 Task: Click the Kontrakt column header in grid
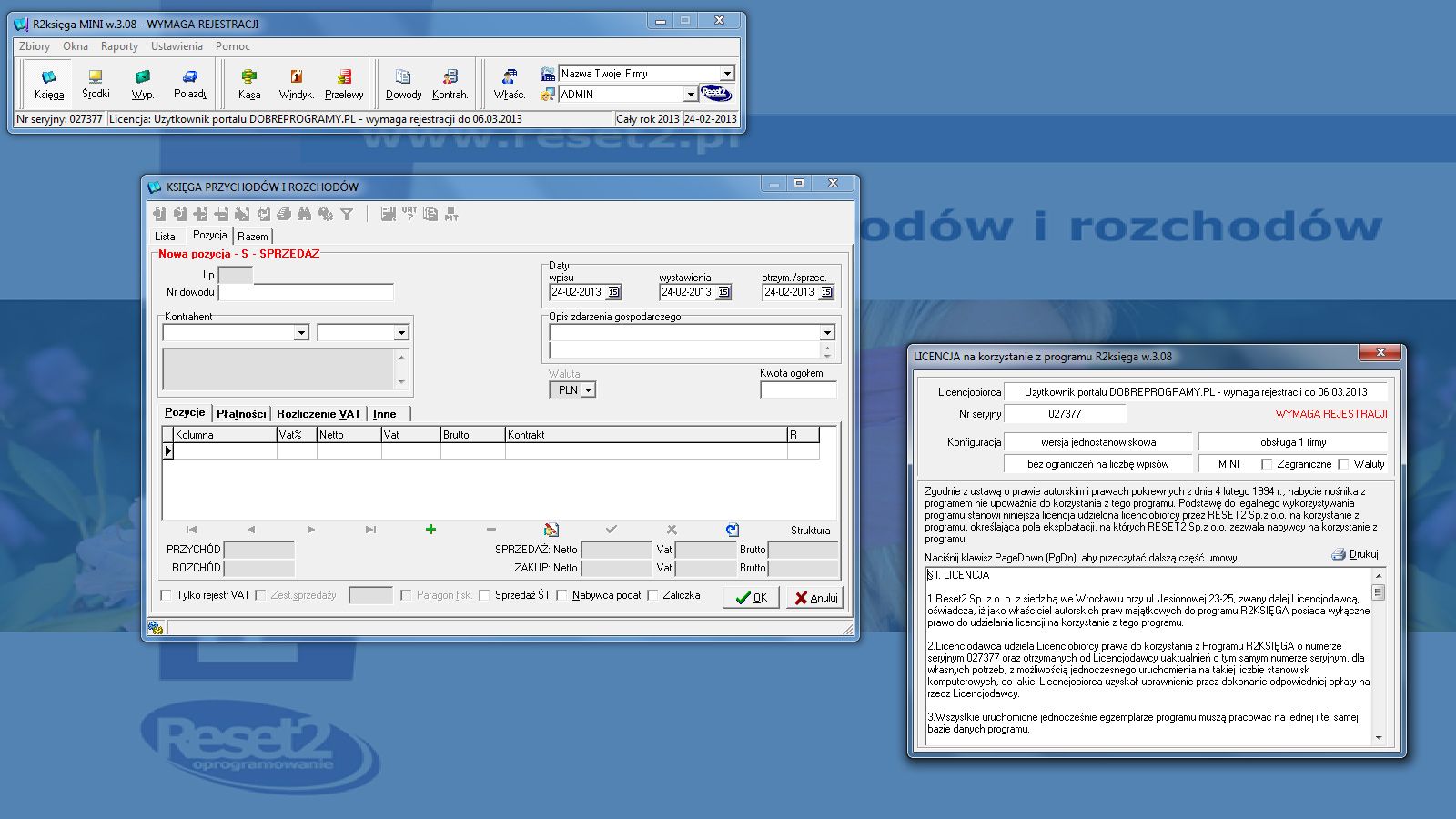(646, 435)
